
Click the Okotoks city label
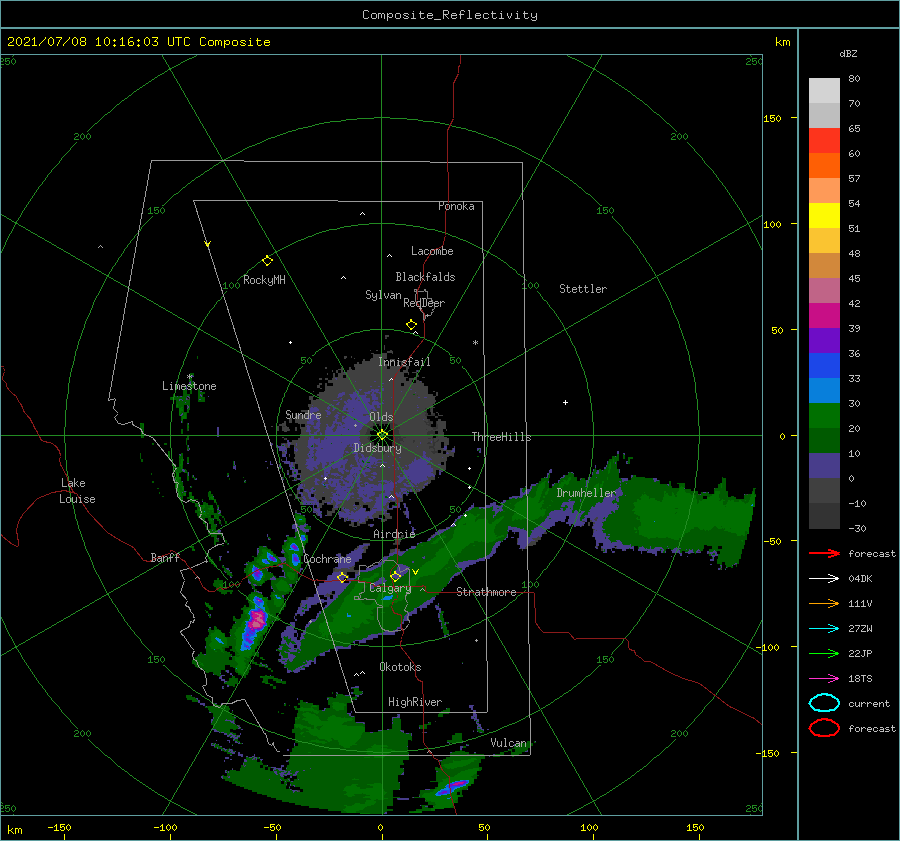(400, 667)
